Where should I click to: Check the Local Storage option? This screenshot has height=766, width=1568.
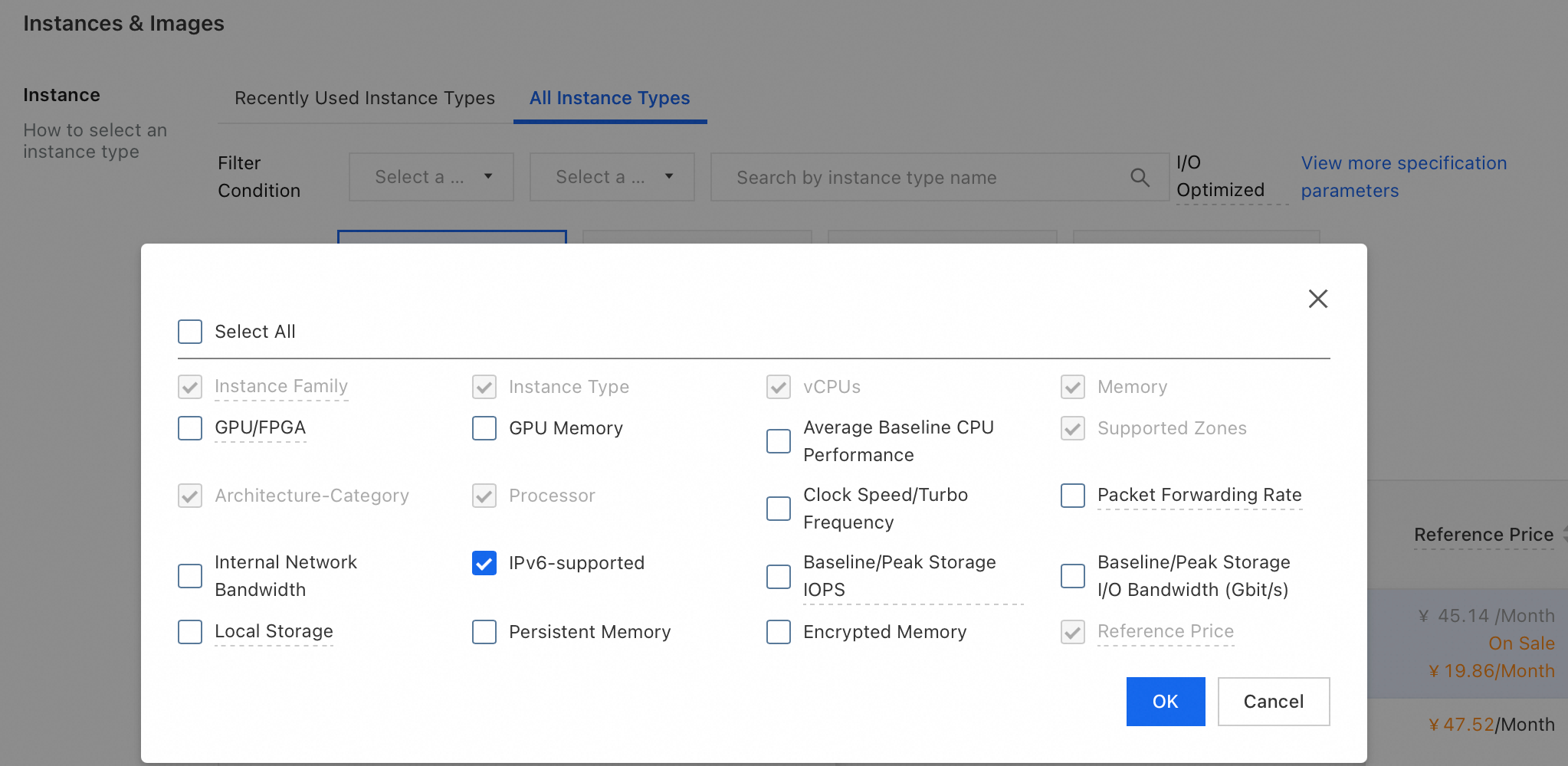click(190, 632)
